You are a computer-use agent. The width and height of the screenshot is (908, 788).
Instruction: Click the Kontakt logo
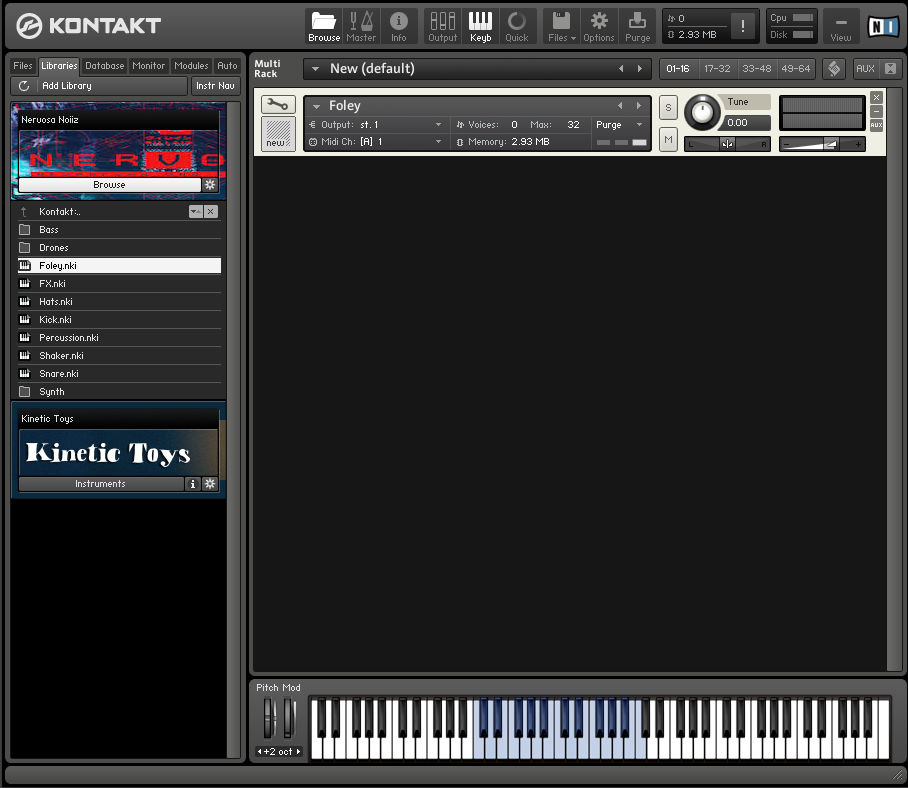click(88, 25)
